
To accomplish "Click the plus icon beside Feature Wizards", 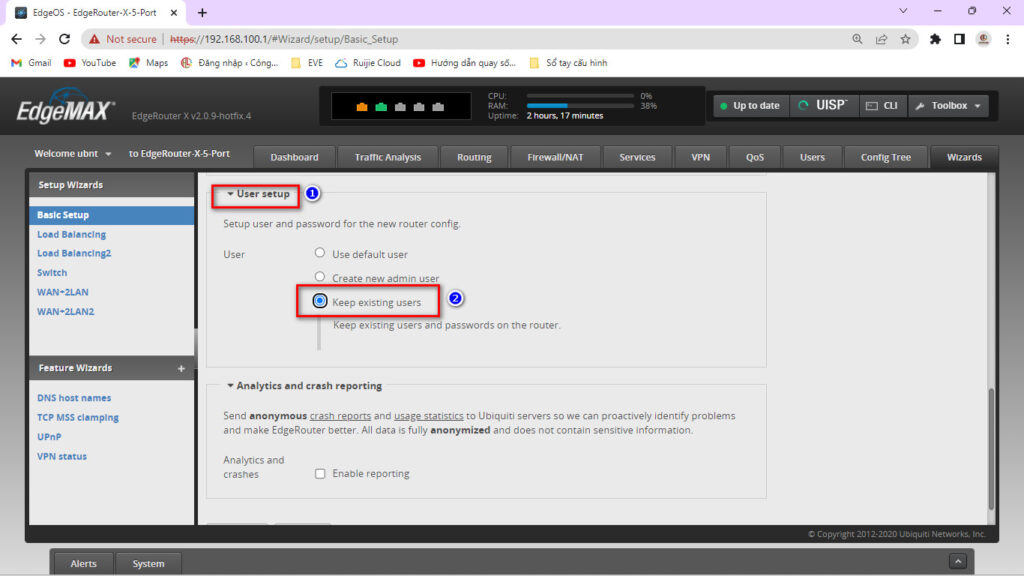I will click(181, 368).
